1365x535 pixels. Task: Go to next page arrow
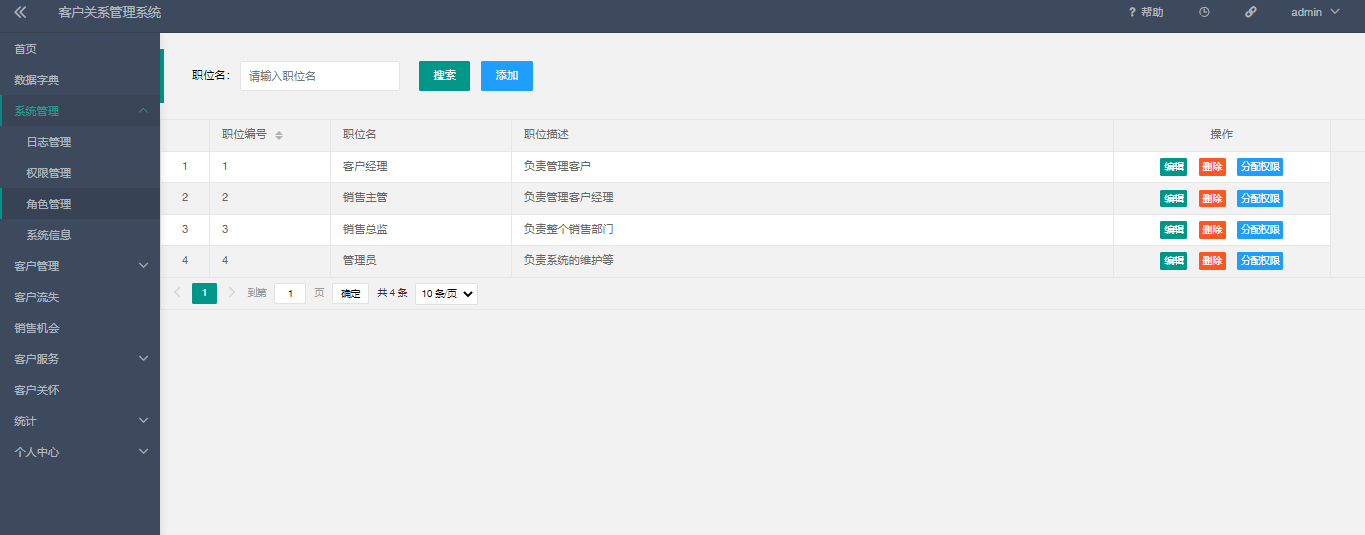click(232, 293)
